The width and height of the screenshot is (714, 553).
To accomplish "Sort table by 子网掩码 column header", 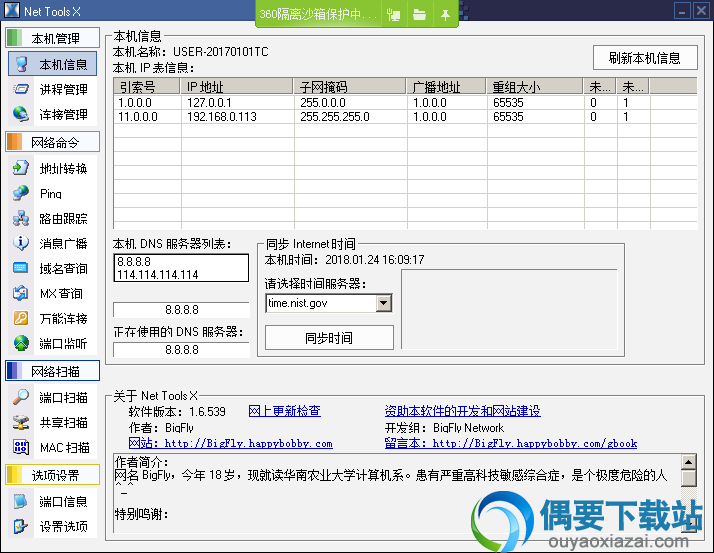I will point(350,86).
